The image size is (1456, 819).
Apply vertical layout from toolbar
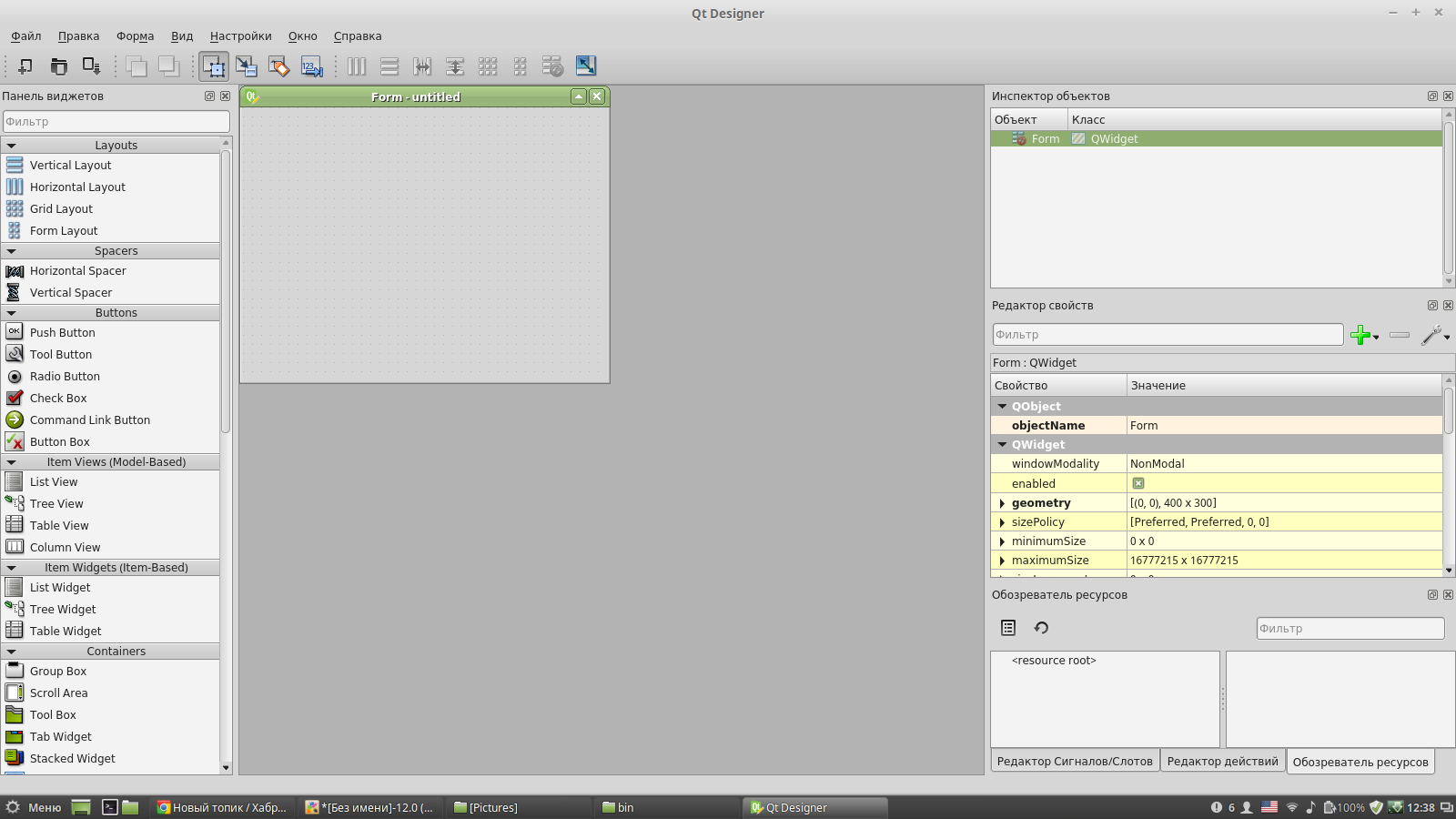click(389, 66)
